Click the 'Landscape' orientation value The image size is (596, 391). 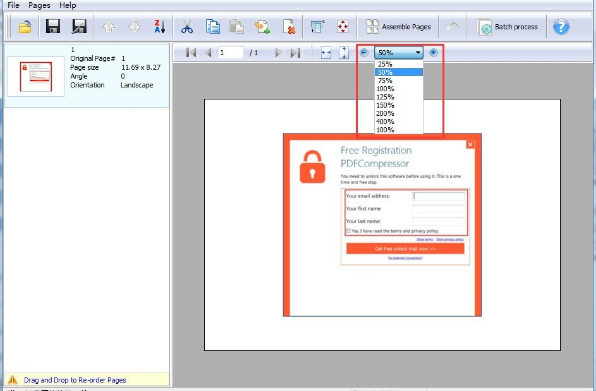click(137, 85)
